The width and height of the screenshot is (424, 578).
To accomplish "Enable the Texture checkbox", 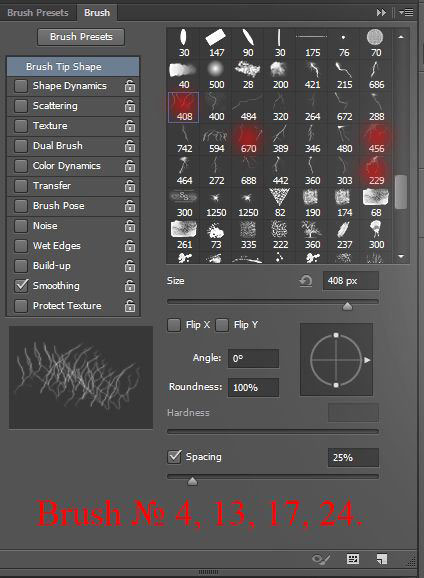I will click(21, 126).
